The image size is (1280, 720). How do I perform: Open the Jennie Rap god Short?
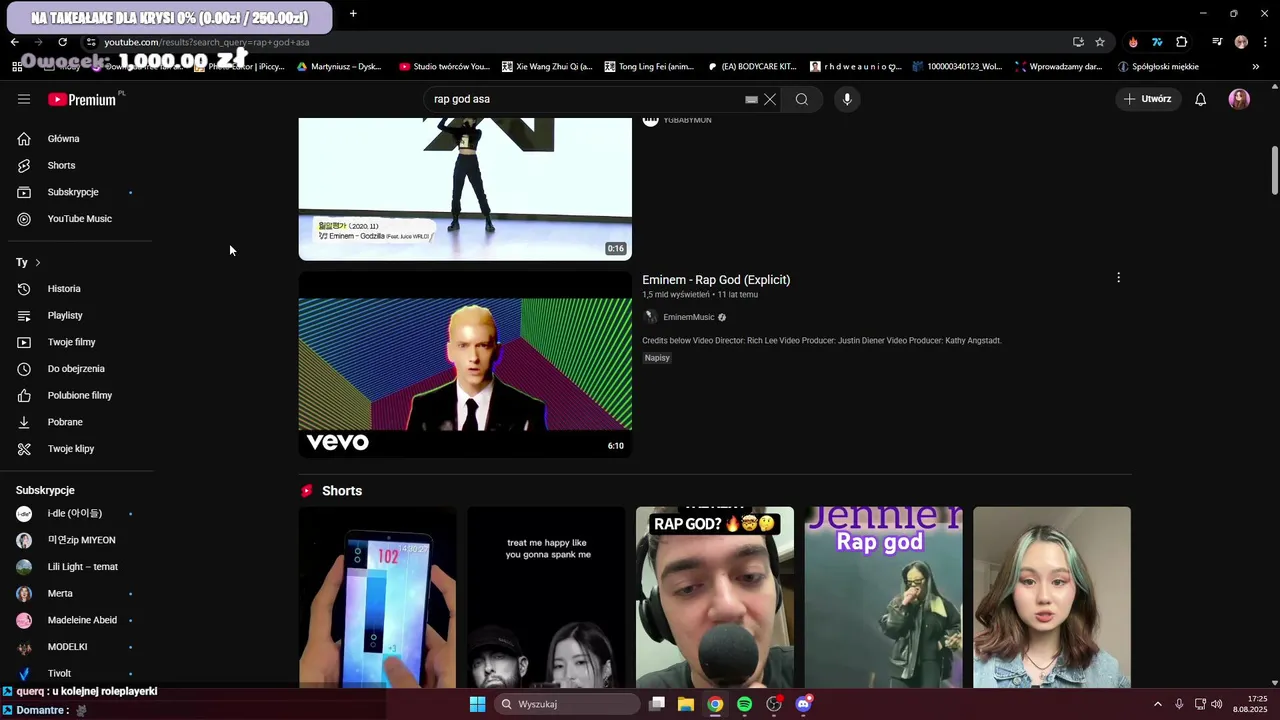click(x=884, y=597)
